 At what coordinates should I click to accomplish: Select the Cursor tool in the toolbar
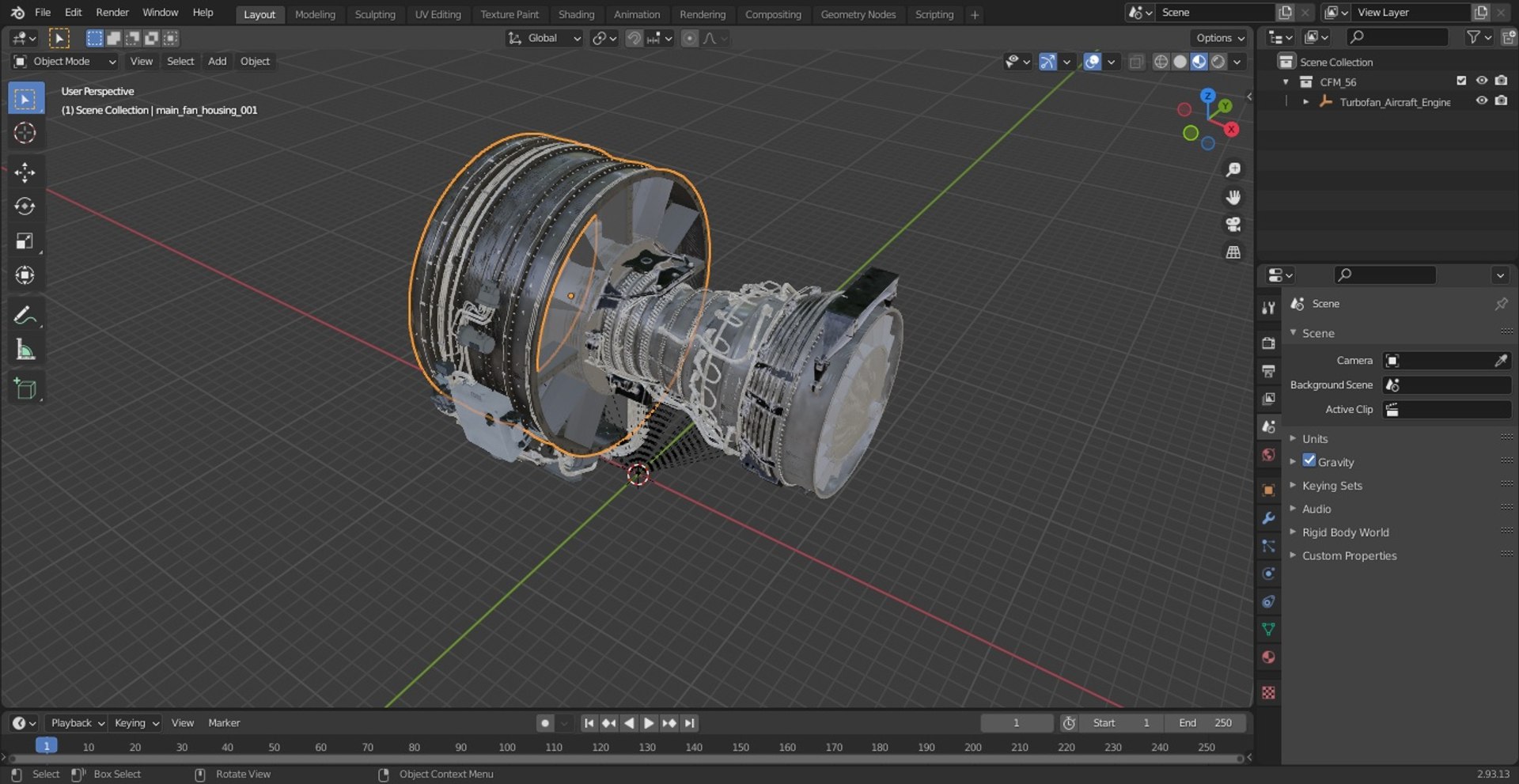[25, 133]
